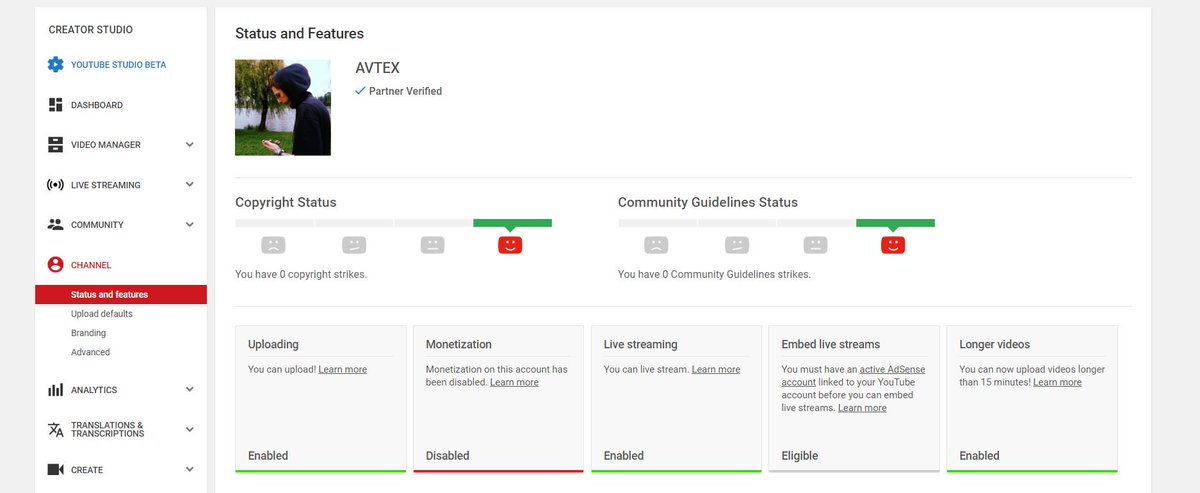Click the second gray face under Copyright Status
This screenshot has width=1200, height=493.
(x=354, y=244)
